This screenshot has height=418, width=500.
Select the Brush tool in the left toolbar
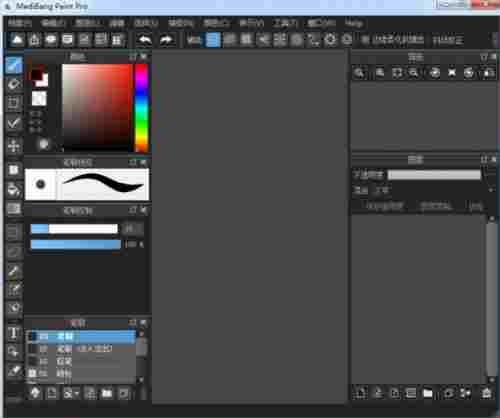tap(14, 65)
